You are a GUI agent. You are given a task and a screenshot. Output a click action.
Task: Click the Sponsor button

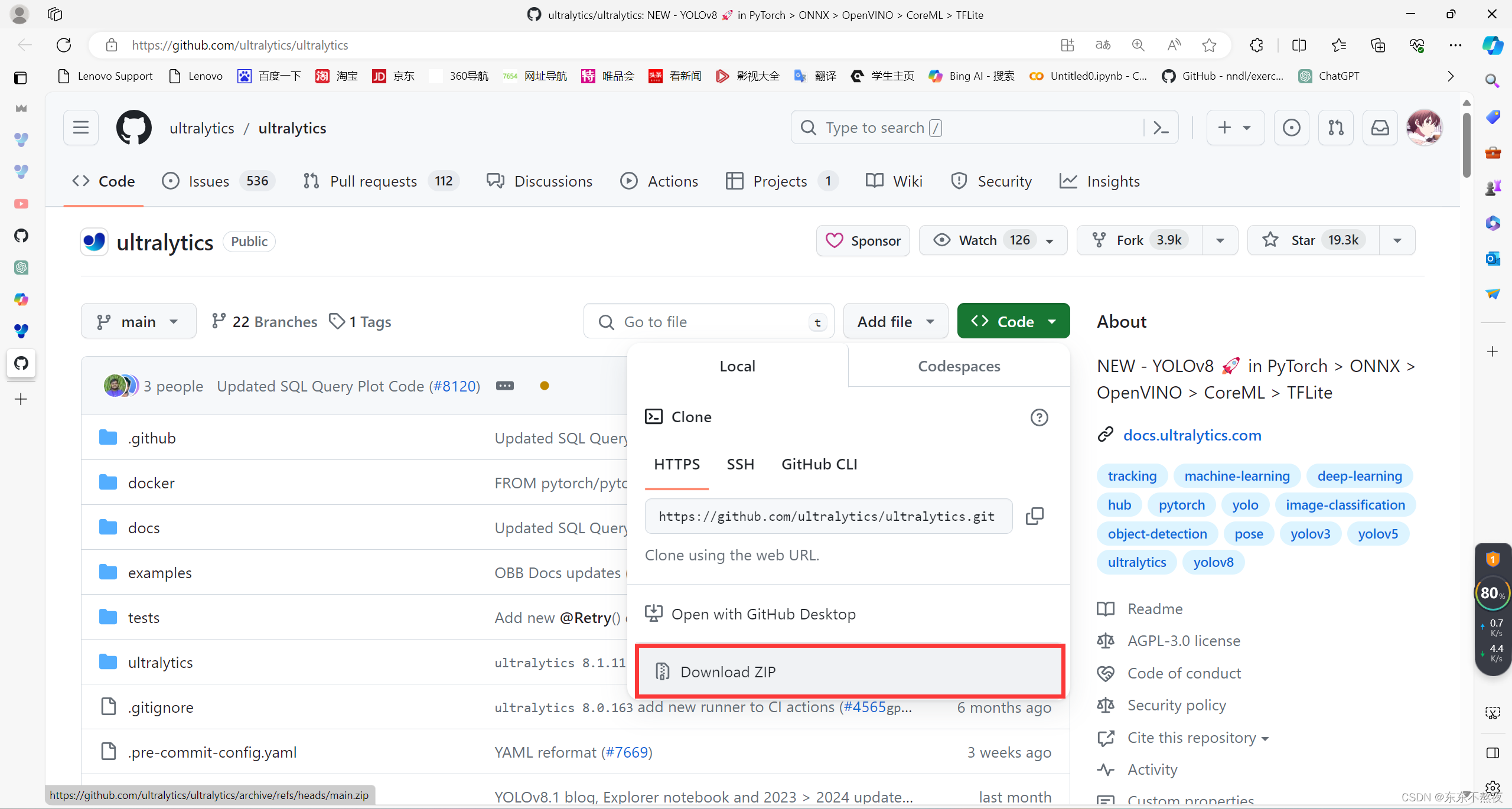pos(863,240)
